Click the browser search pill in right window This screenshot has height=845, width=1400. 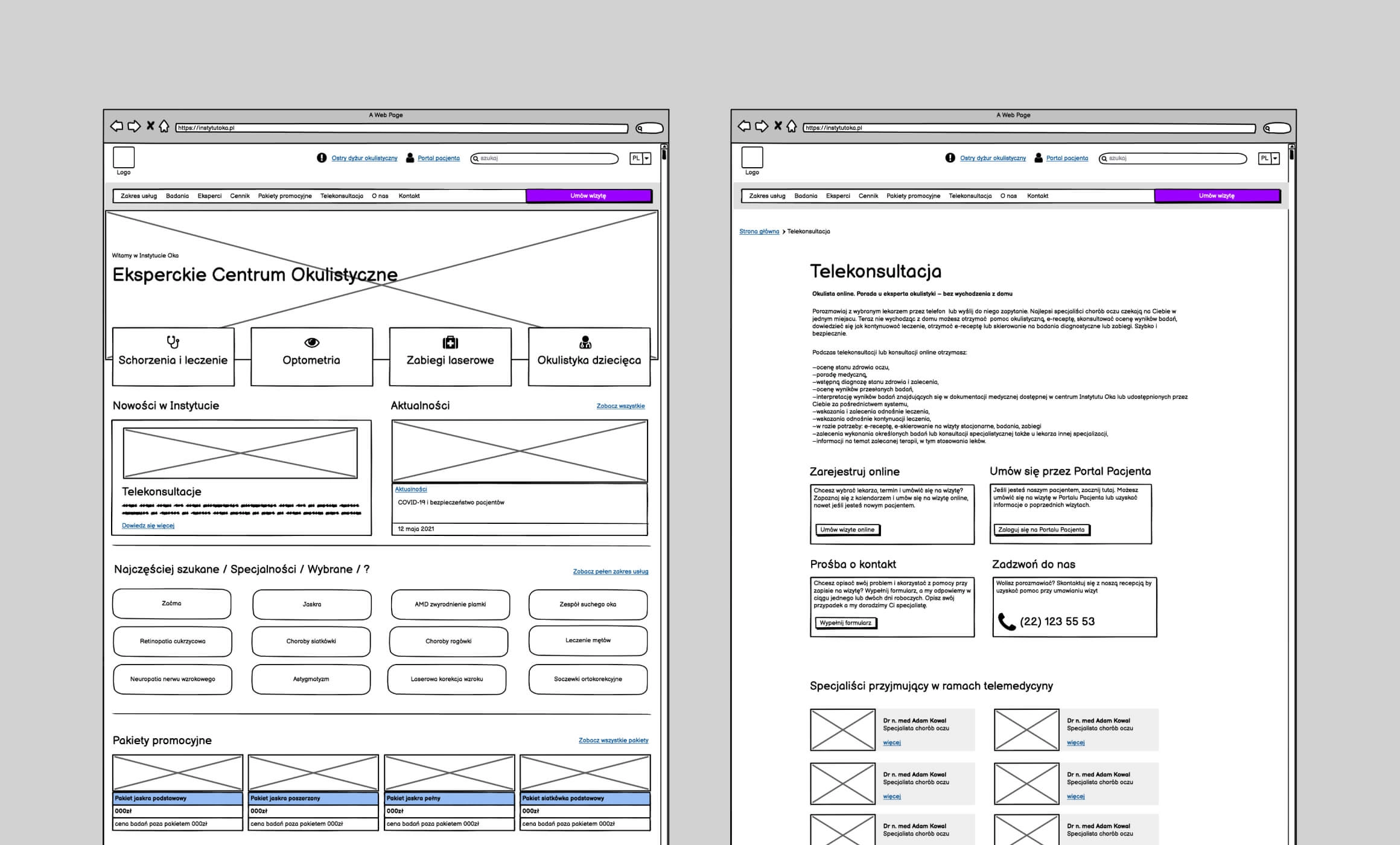coord(1277,128)
